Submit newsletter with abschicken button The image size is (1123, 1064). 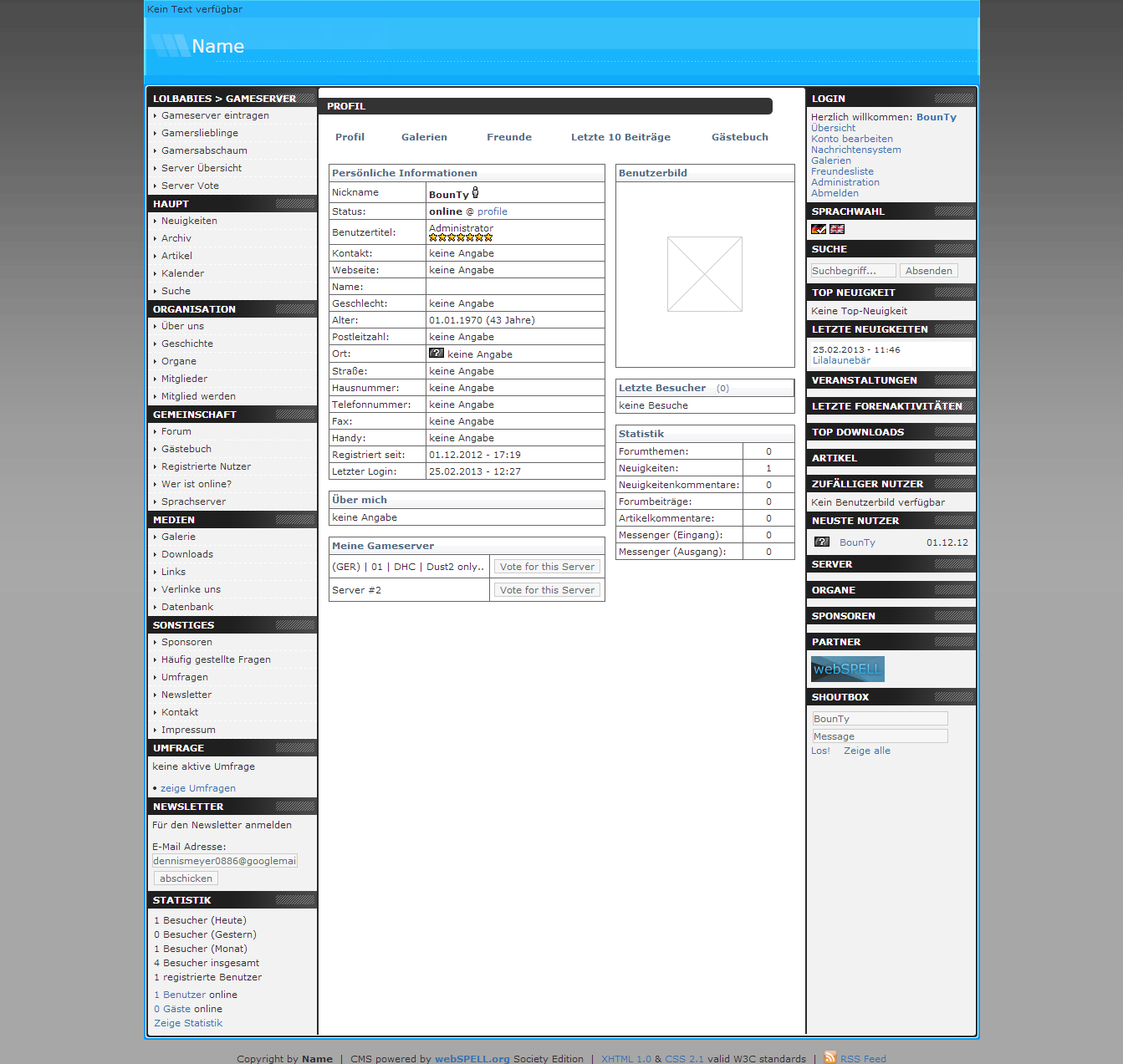(x=186, y=878)
